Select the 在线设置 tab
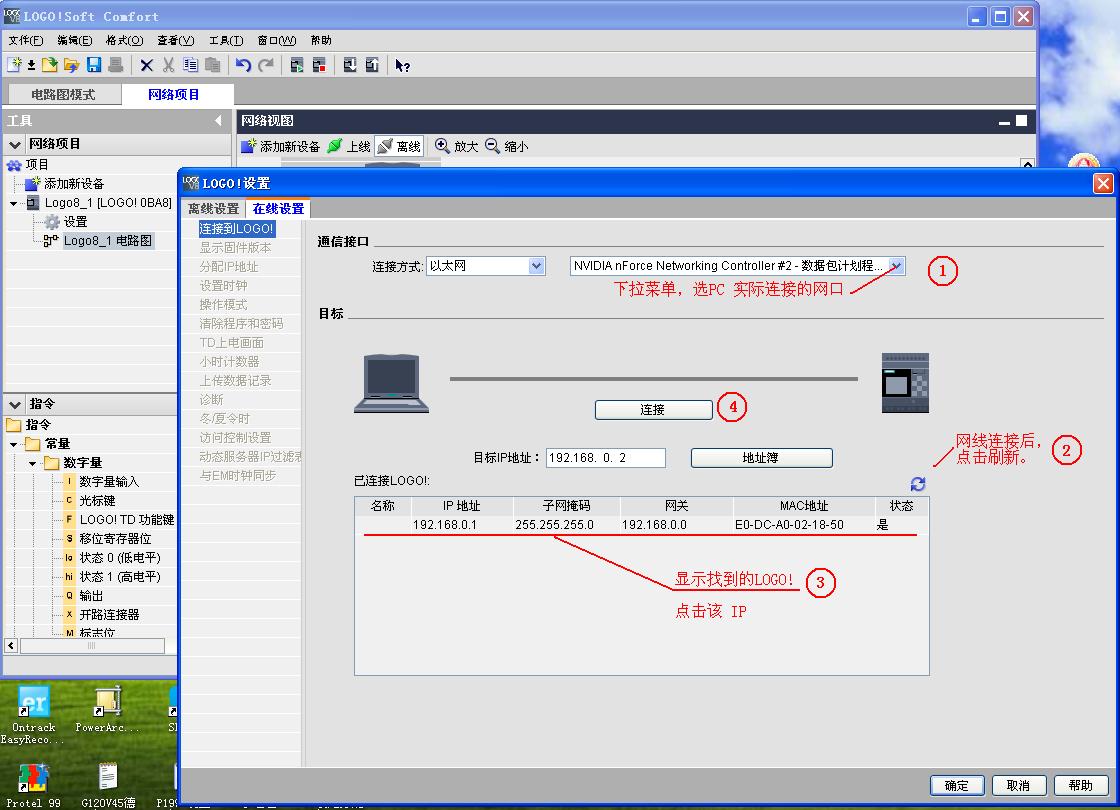 278,209
